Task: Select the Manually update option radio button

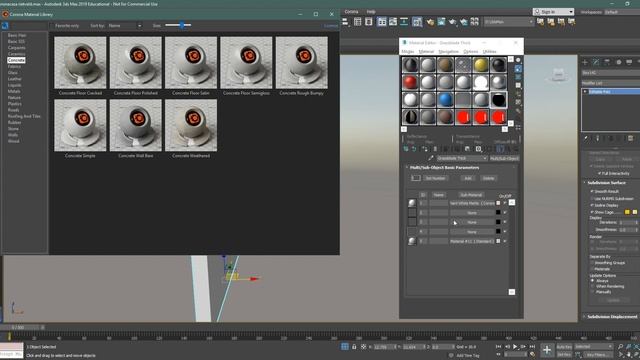Action: pyautogui.click(x=593, y=292)
